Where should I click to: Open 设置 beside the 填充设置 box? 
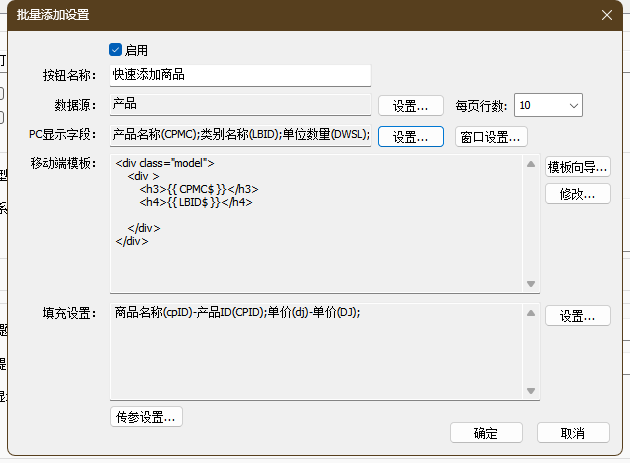(577, 316)
